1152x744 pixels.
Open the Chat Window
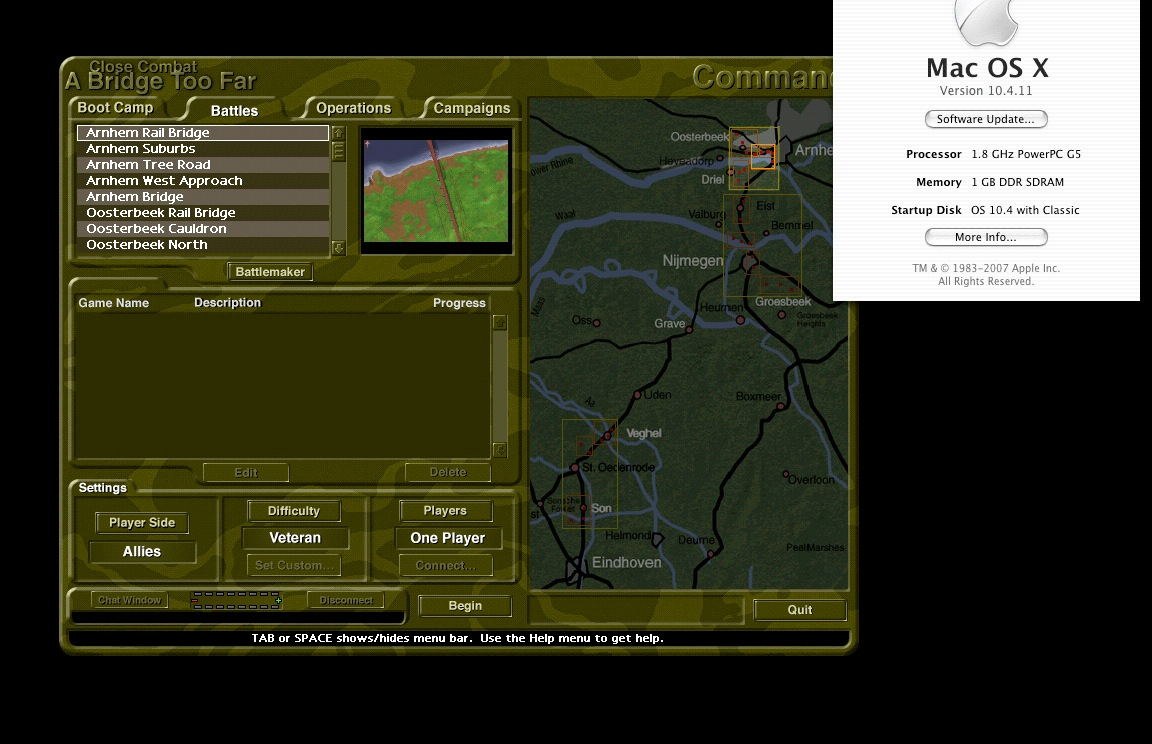[130, 600]
